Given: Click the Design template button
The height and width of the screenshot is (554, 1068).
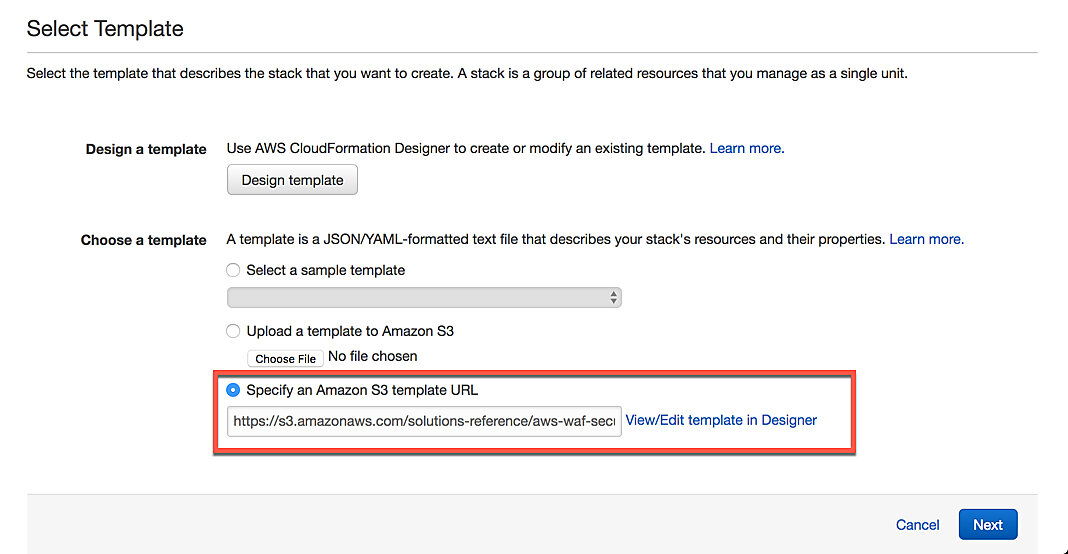Looking at the screenshot, I should coord(292,180).
